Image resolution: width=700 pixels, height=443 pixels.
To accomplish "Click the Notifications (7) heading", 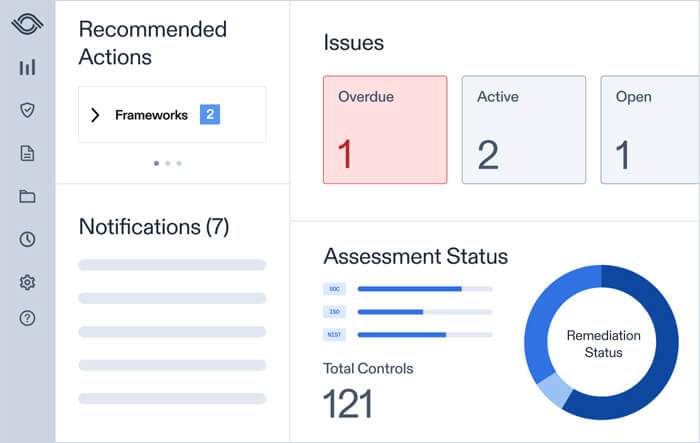I will pos(154,227).
